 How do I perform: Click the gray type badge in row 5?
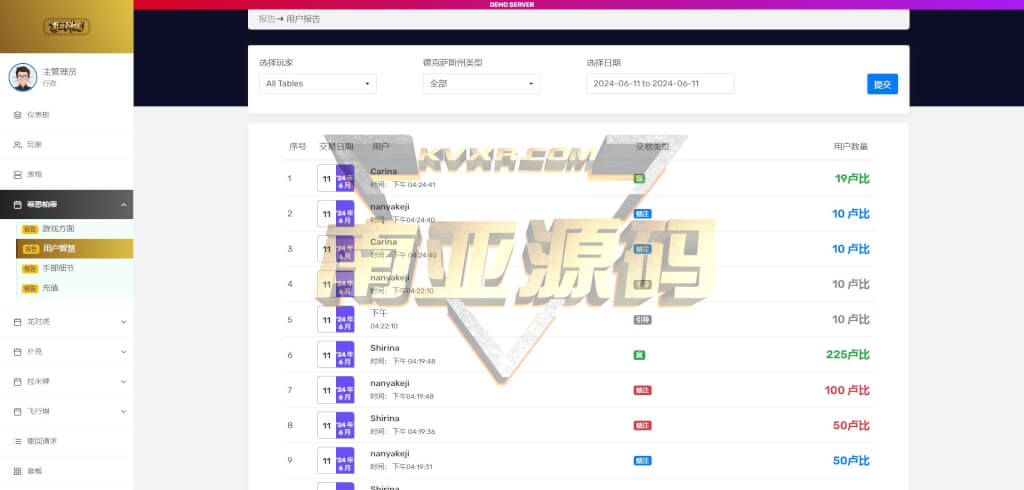click(x=642, y=319)
